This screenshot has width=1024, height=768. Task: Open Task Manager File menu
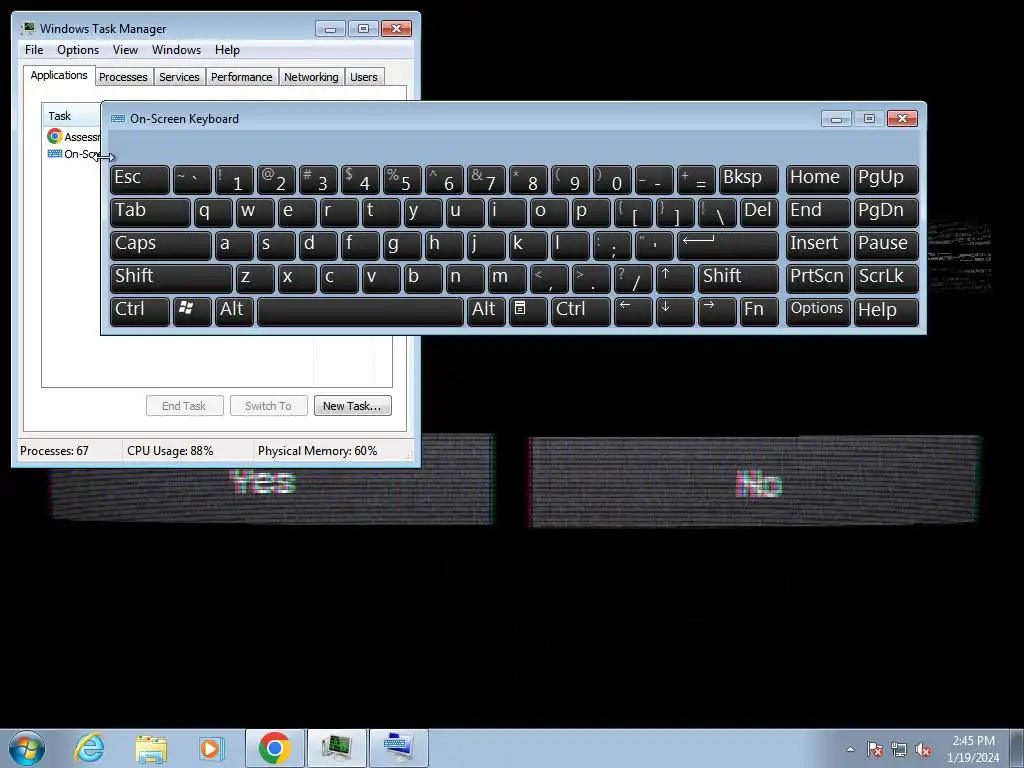34,50
